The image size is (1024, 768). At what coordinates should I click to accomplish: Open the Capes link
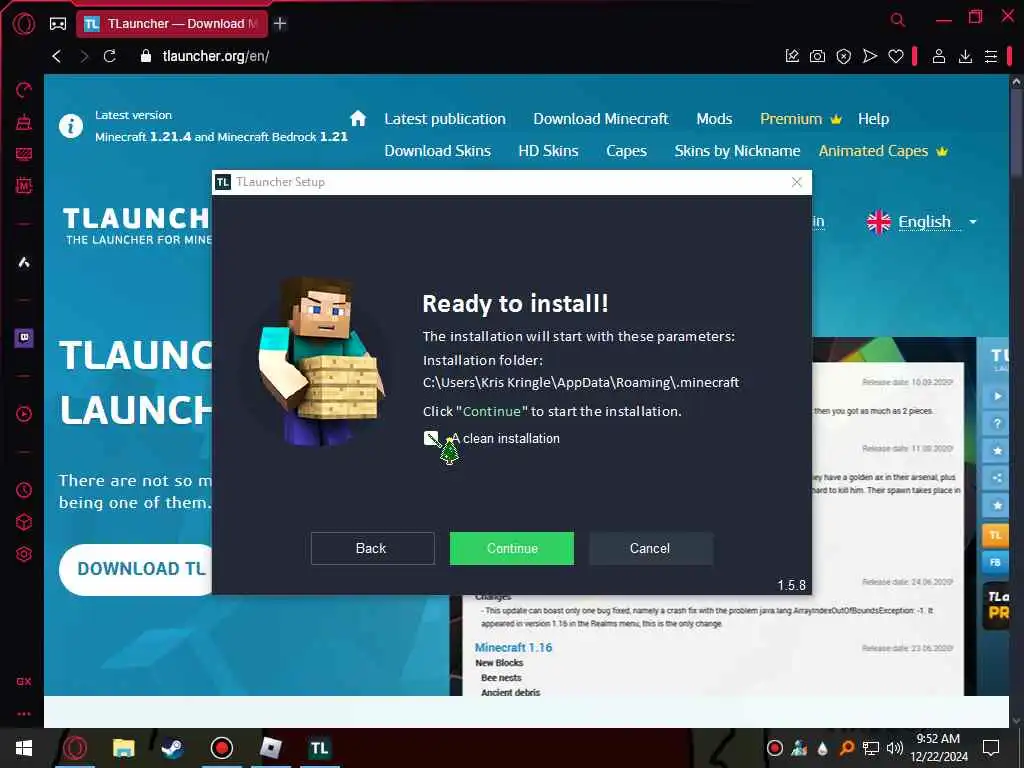626,151
